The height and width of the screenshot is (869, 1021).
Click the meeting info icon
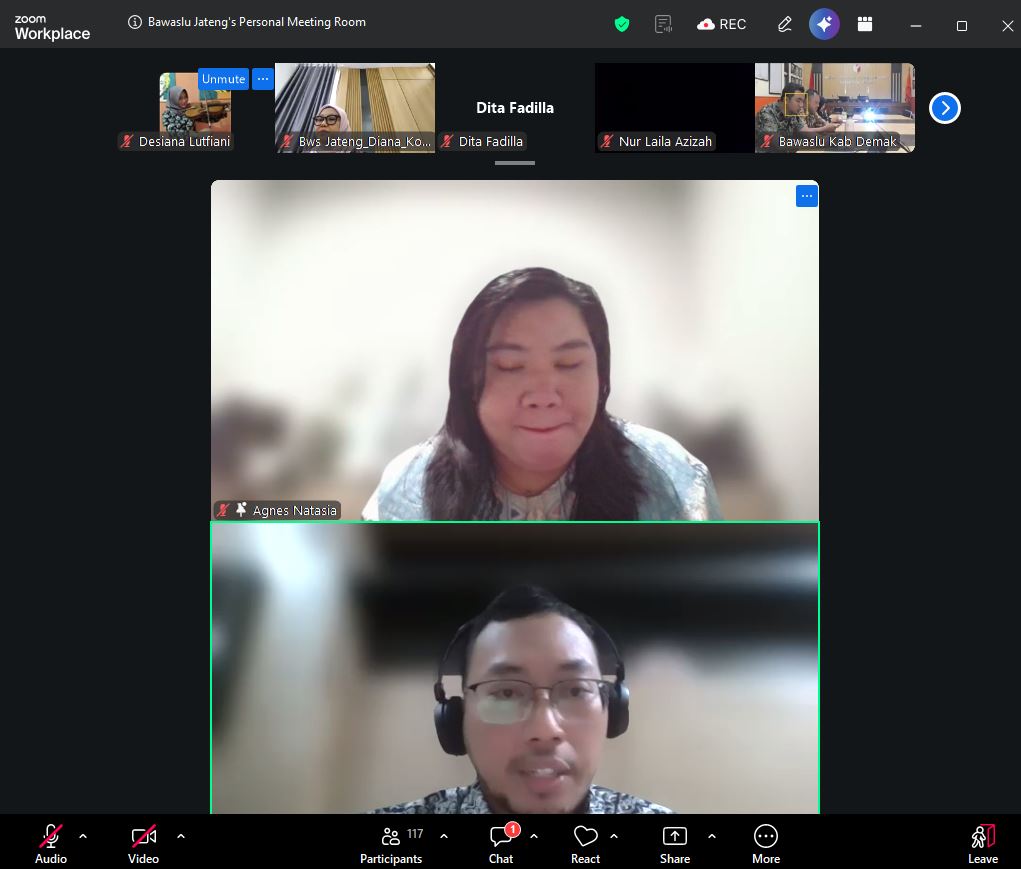coord(135,22)
